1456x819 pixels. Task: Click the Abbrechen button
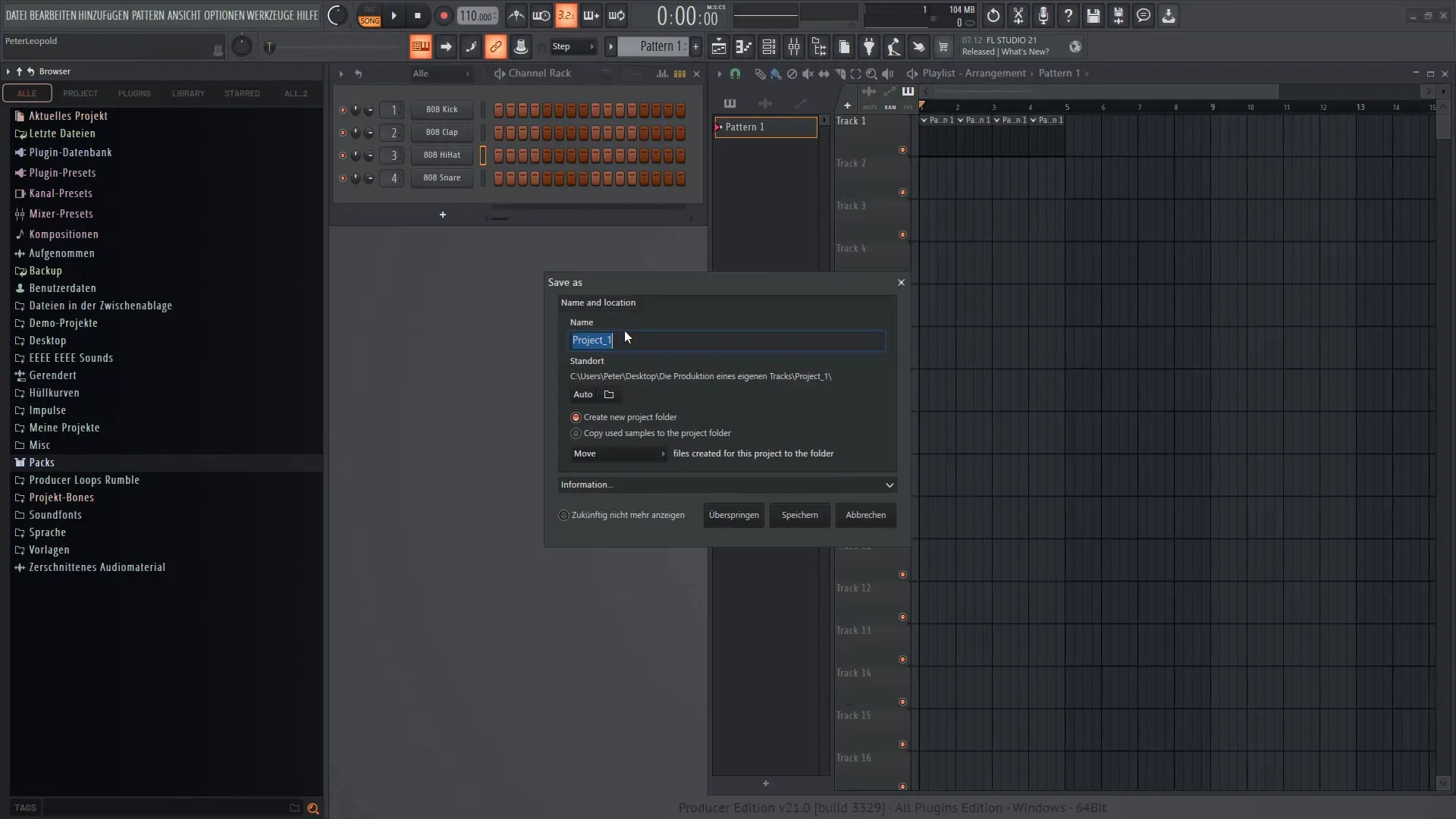(865, 515)
